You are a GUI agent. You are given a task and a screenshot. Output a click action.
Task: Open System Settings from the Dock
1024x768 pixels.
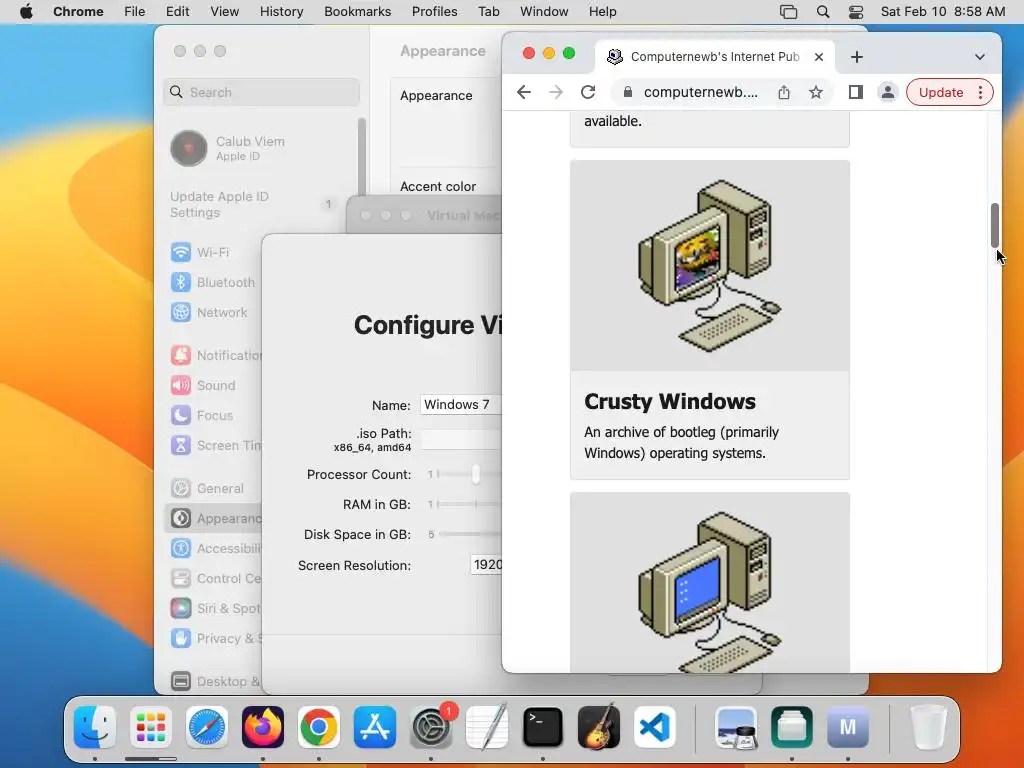tap(431, 727)
